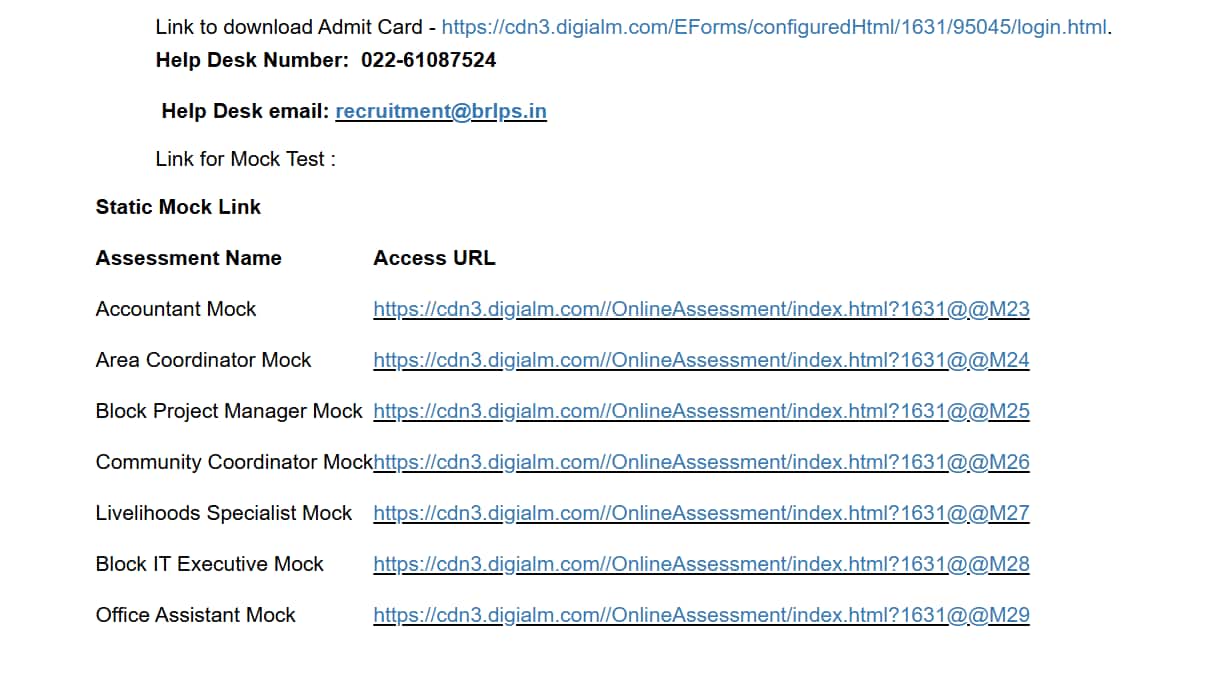Click the "Link for Mock Test" text
Image resolution: width=1222 pixels, height=694 pixels.
pyautogui.click(x=245, y=159)
